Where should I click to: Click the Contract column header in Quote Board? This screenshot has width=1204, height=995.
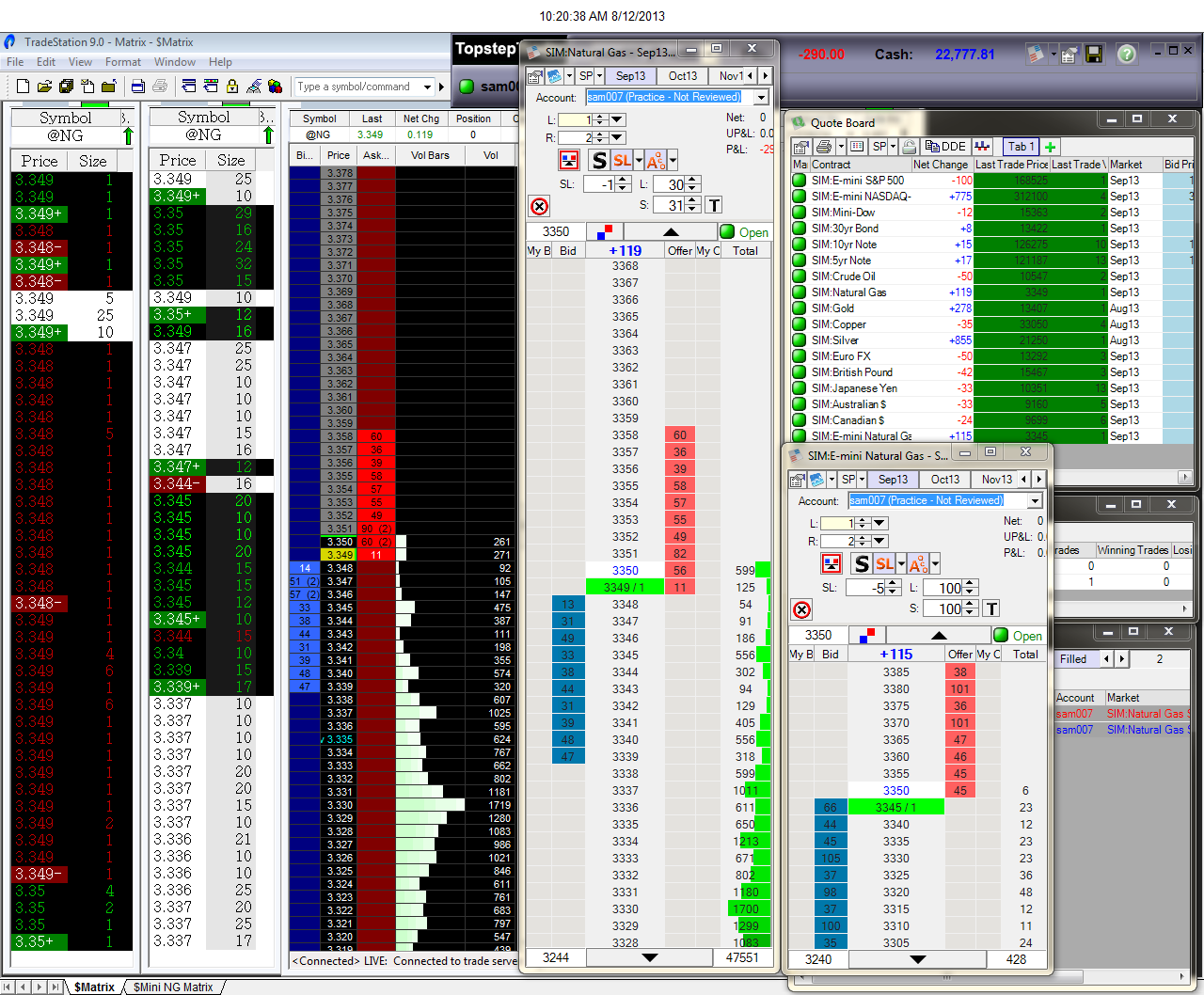point(861,165)
